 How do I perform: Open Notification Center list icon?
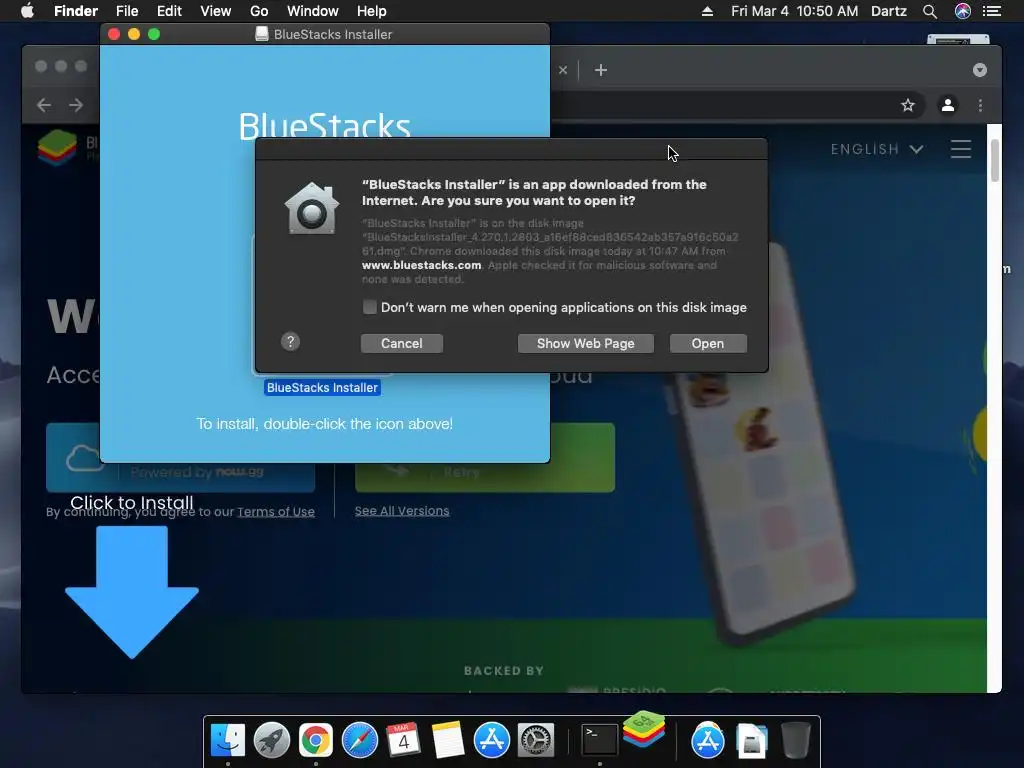pyautogui.click(x=992, y=11)
